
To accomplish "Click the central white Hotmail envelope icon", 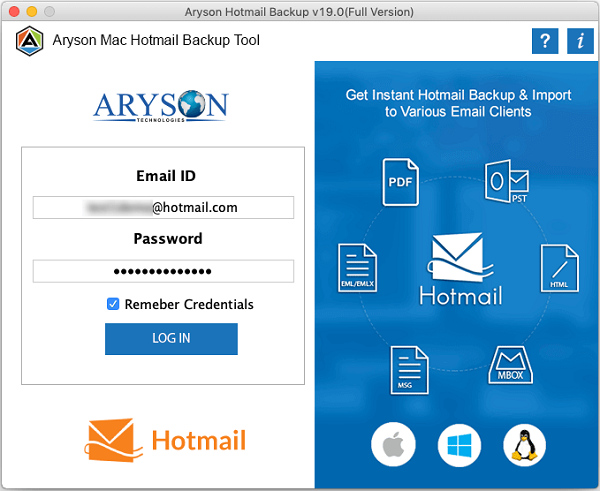I will (459, 257).
